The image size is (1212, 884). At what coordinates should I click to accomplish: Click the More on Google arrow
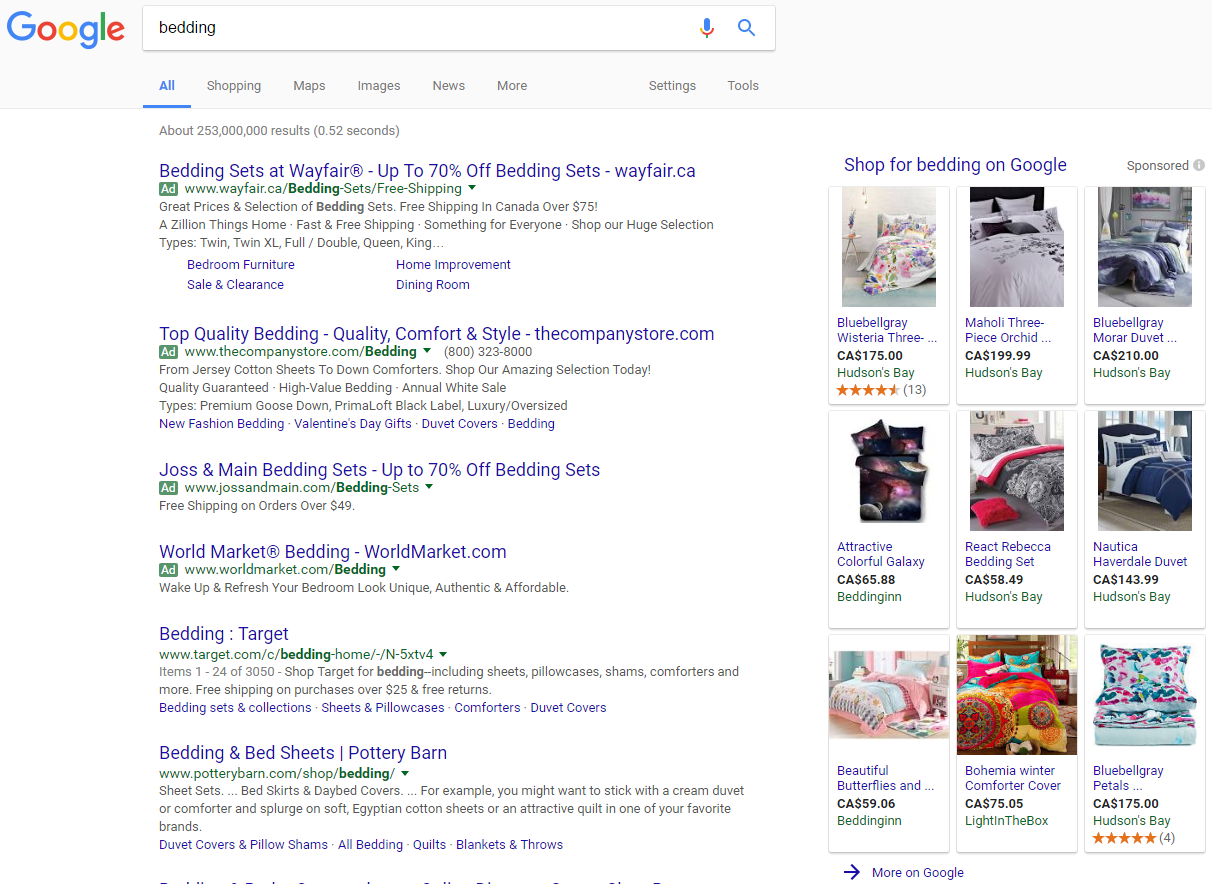(852, 872)
